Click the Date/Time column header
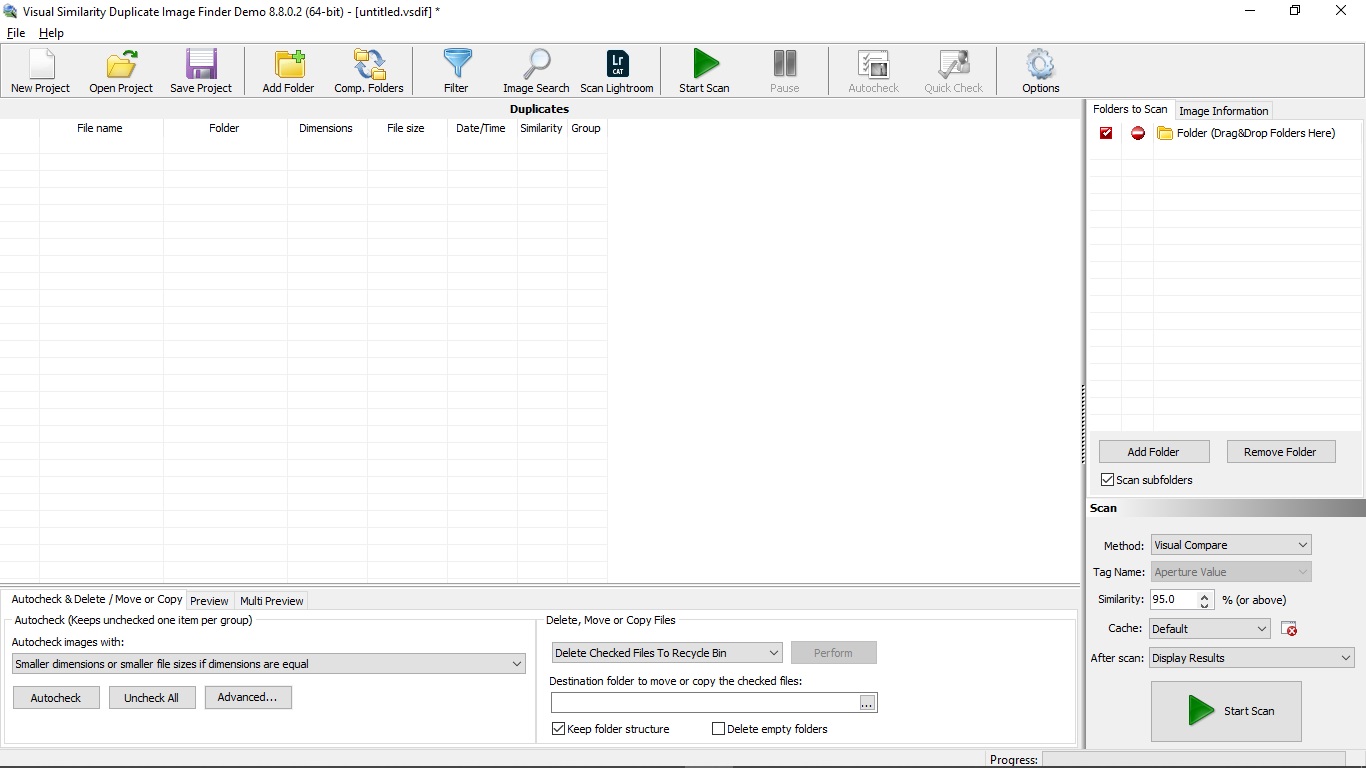 click(x=482, y=128)
